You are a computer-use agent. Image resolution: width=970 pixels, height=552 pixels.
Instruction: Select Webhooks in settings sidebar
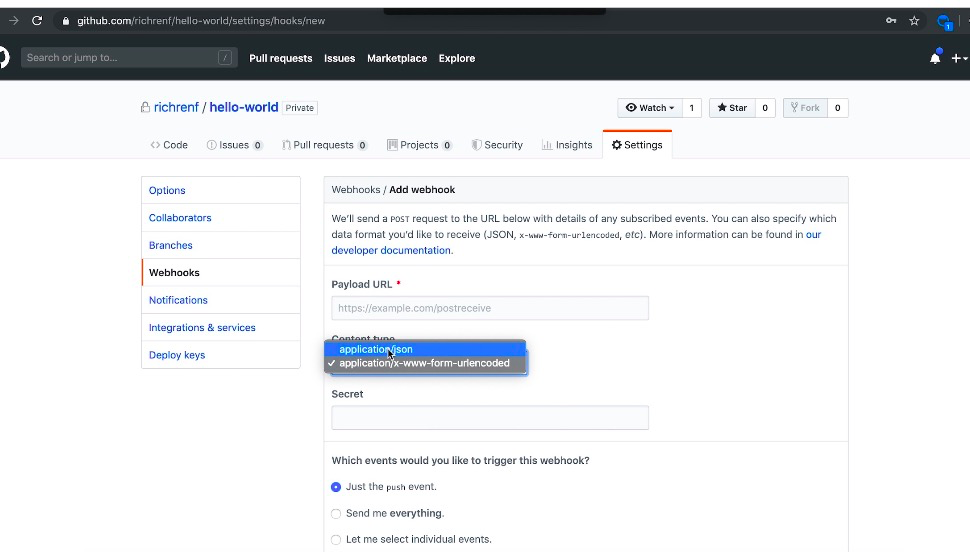(x=221, y=272)
